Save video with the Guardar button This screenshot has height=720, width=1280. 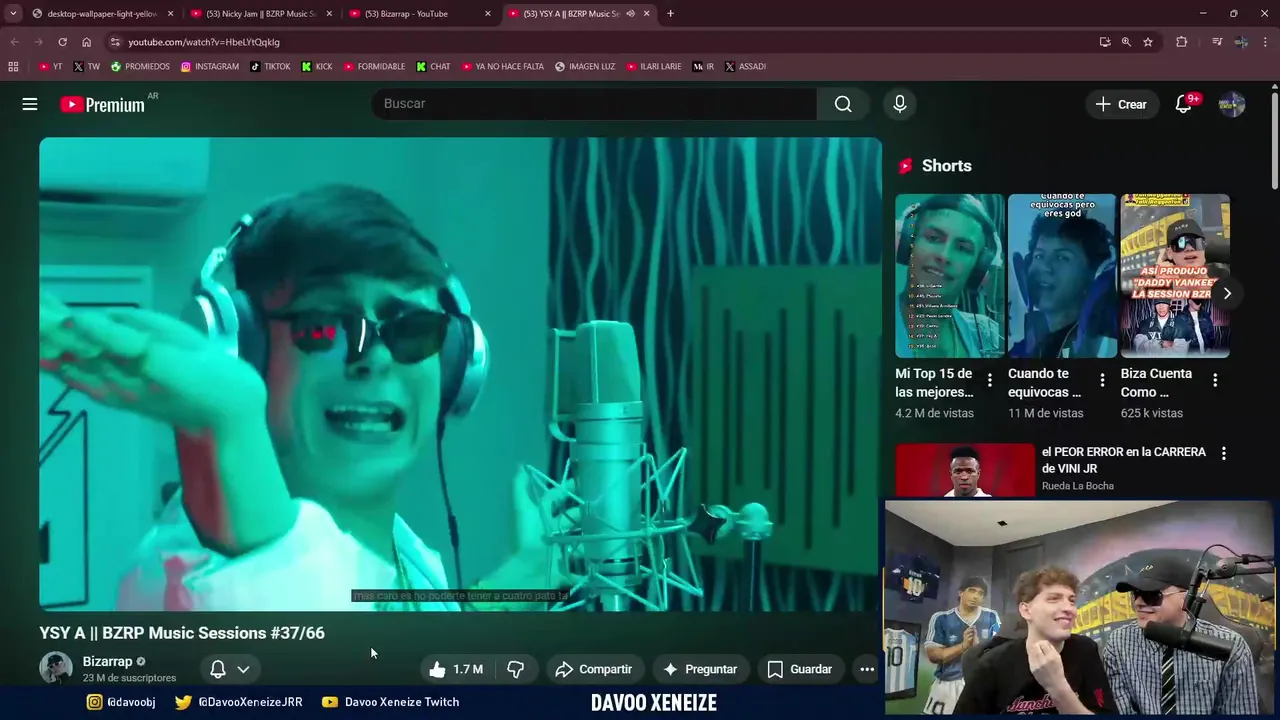coord(799,669)
